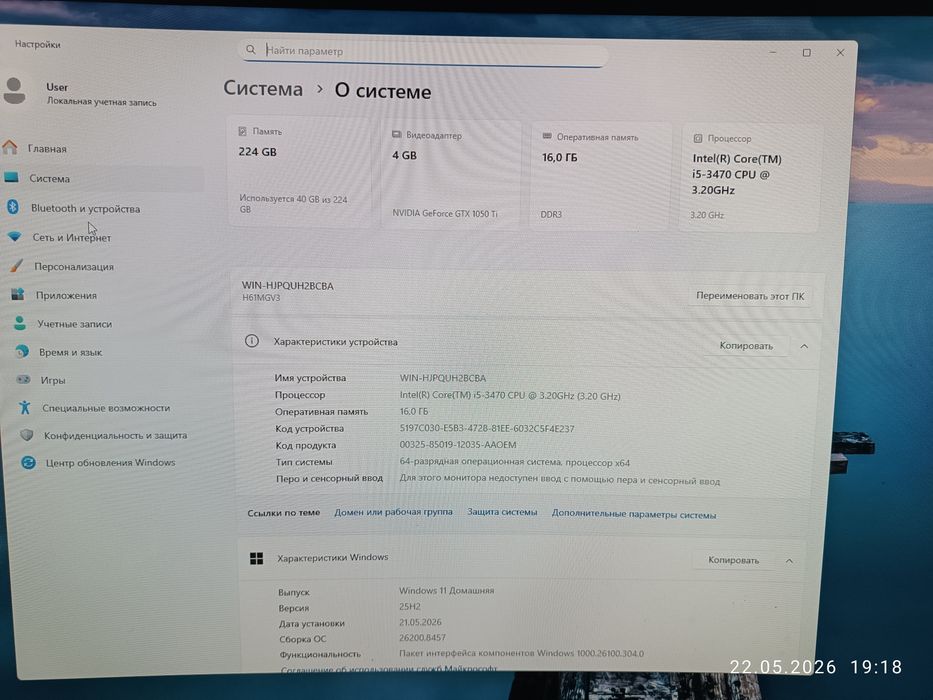Click the DDR3 label in RAM card
The width and height of the screenshot is (933, 700).
click(x=551, y=214)
